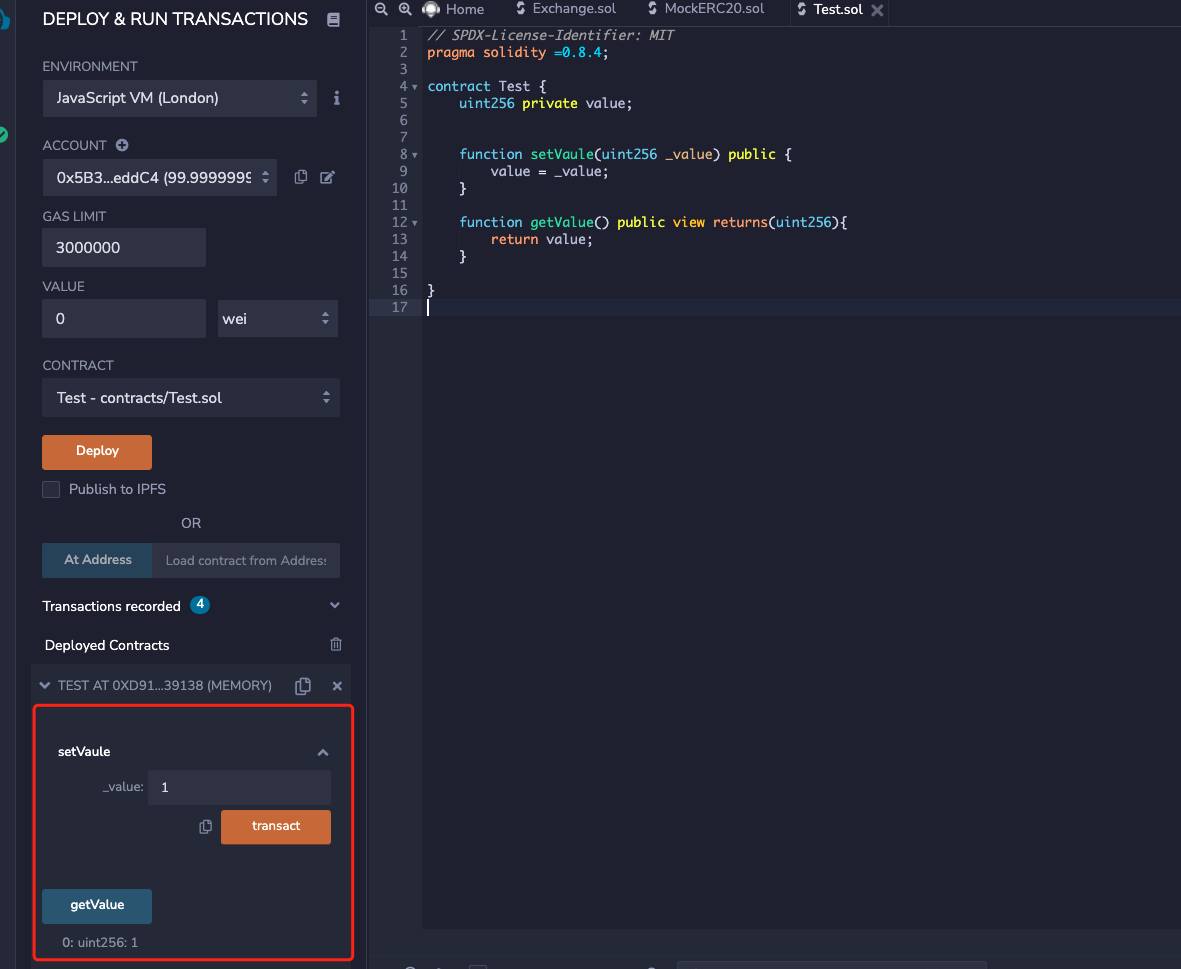Open the Environment dropdown
Screen dimensions: 1181x969
coord(179,99)
